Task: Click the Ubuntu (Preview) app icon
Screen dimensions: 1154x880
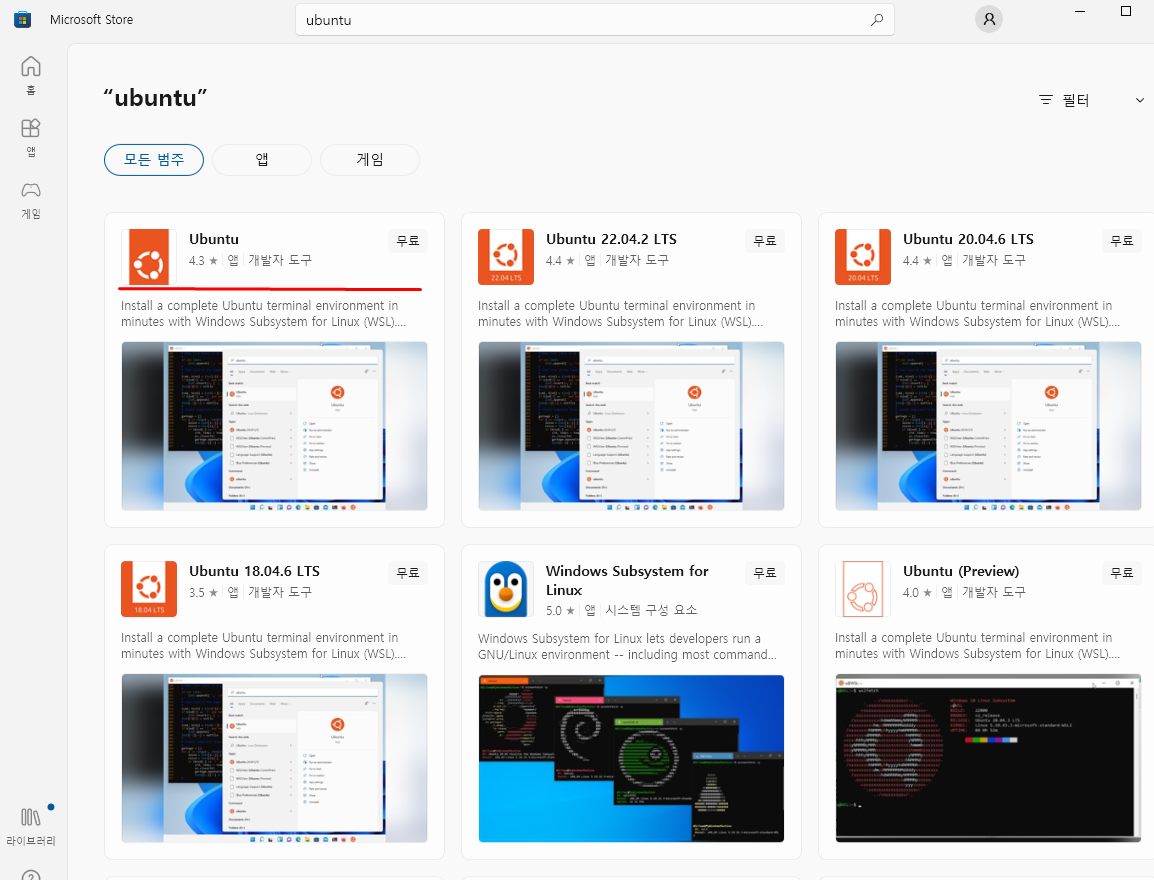Action: tap(863, 589)
